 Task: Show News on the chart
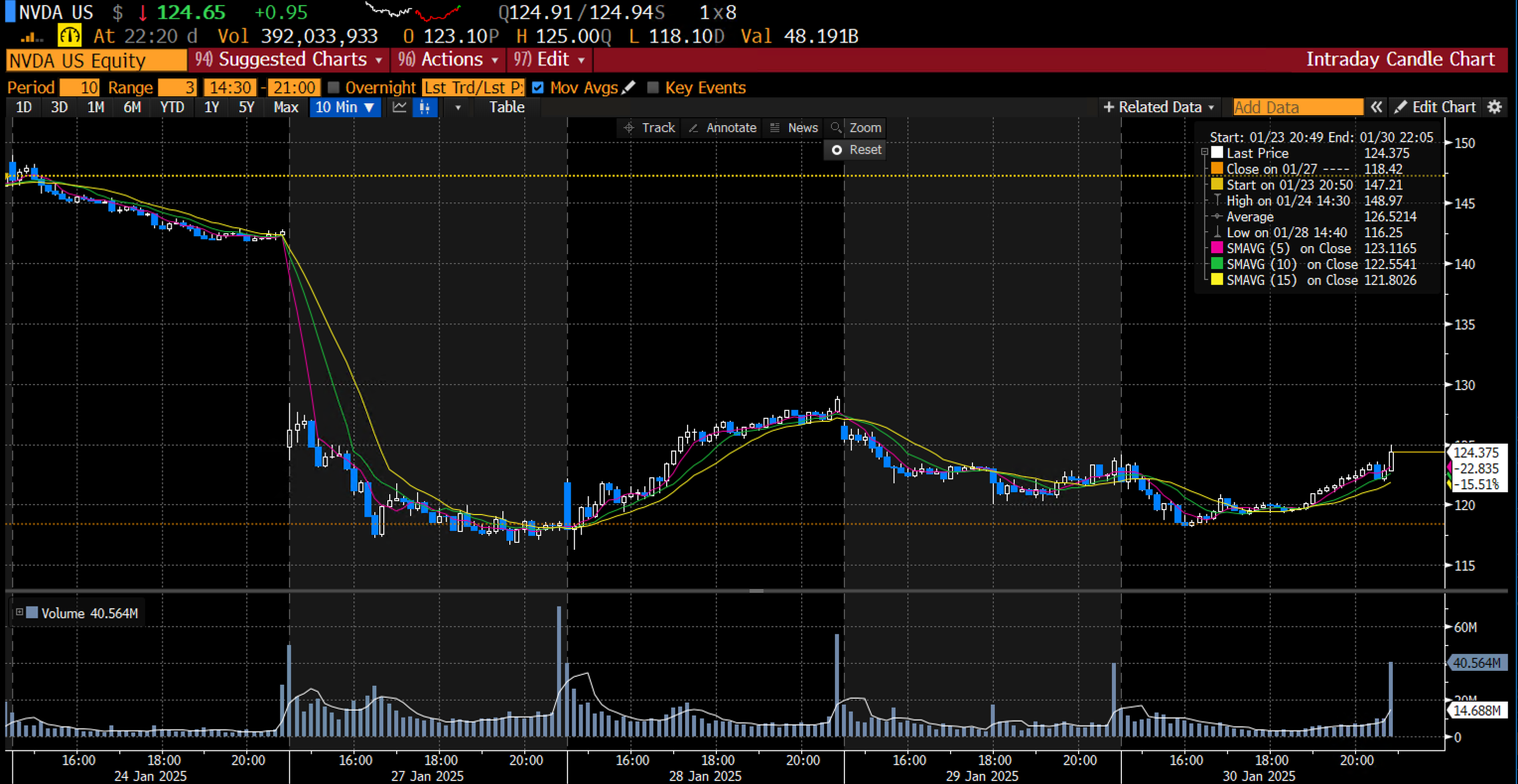coord(793,128)
